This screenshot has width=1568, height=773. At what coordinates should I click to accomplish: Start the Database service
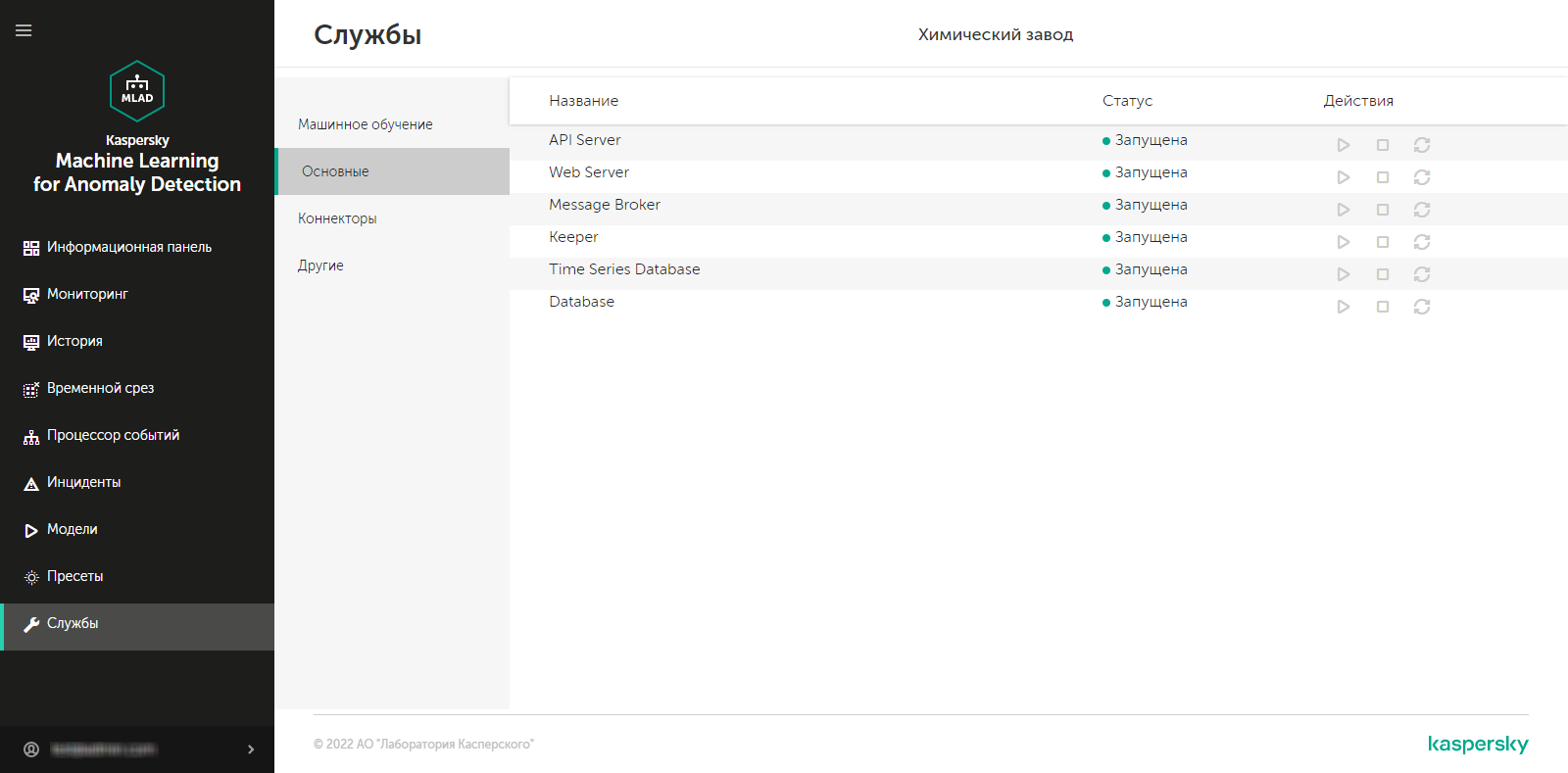(x=1344, y=307)
